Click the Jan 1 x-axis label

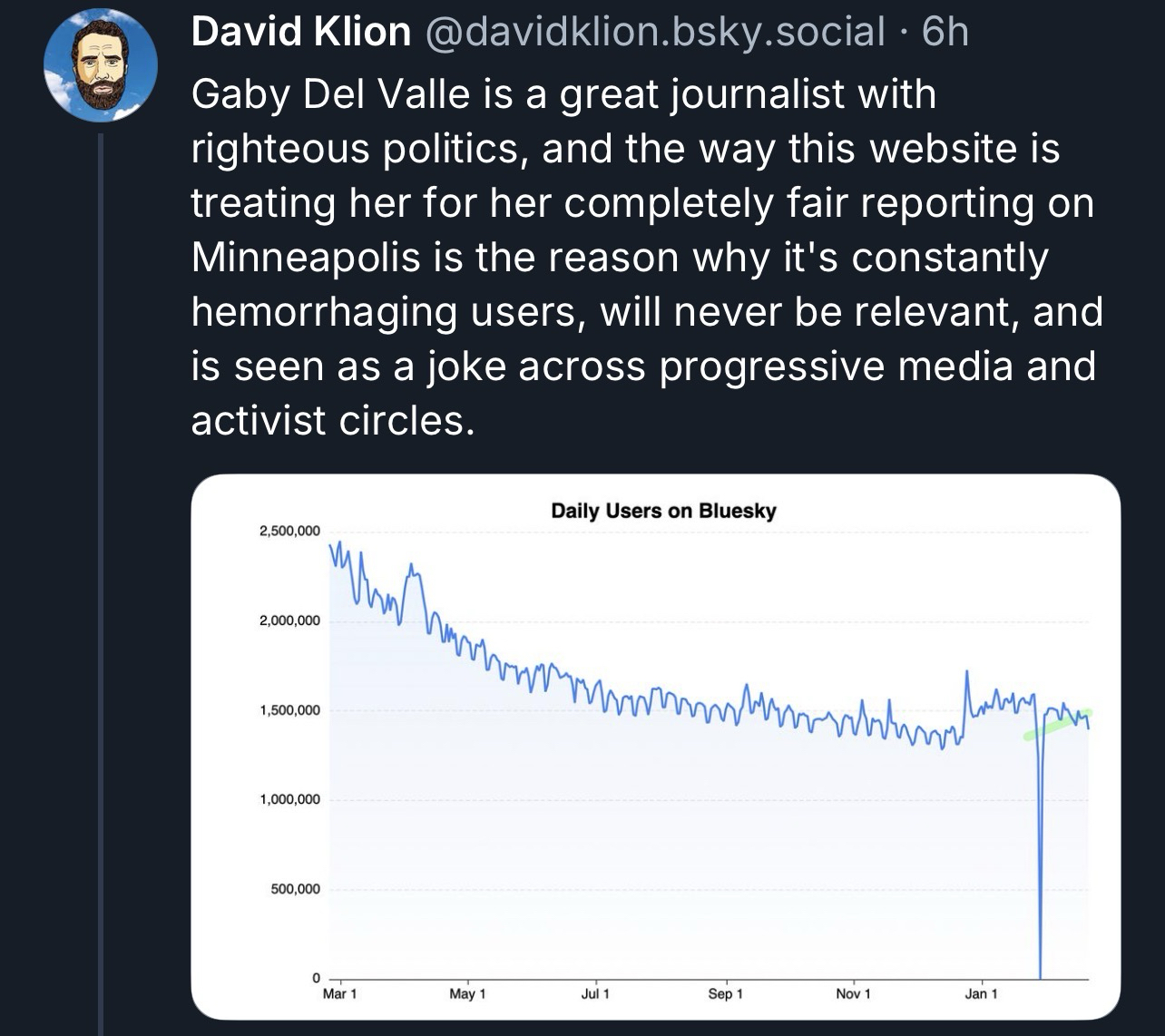[981, 994]
